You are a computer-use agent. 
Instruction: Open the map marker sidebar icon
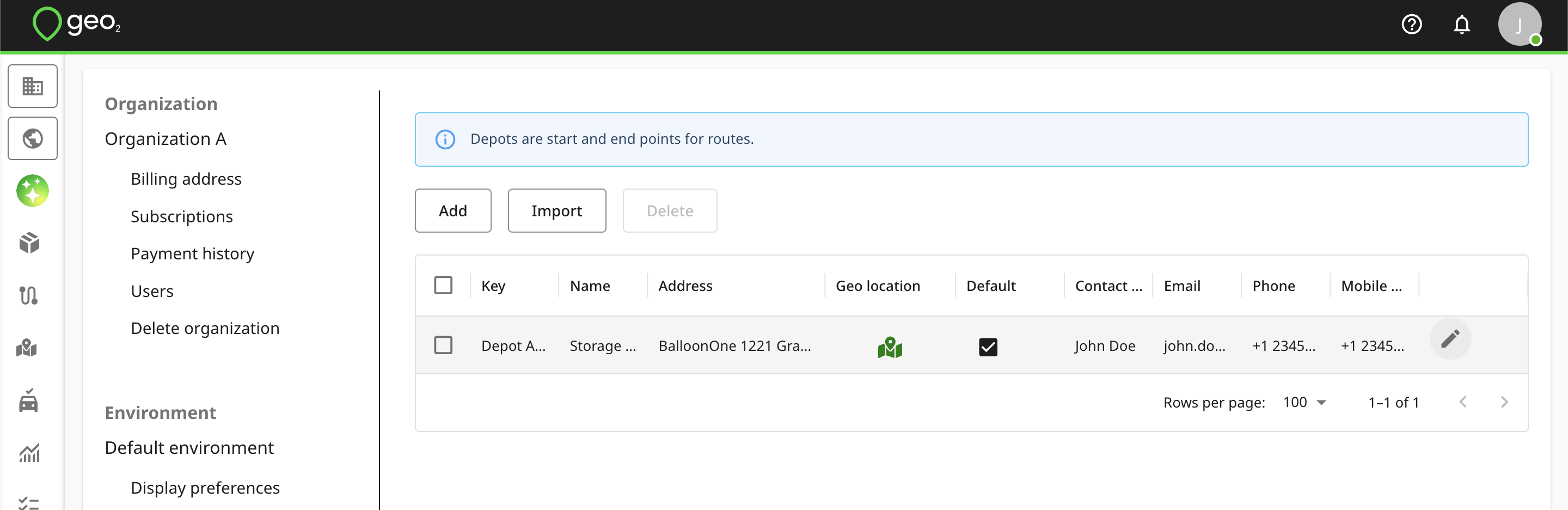(27, 348)
